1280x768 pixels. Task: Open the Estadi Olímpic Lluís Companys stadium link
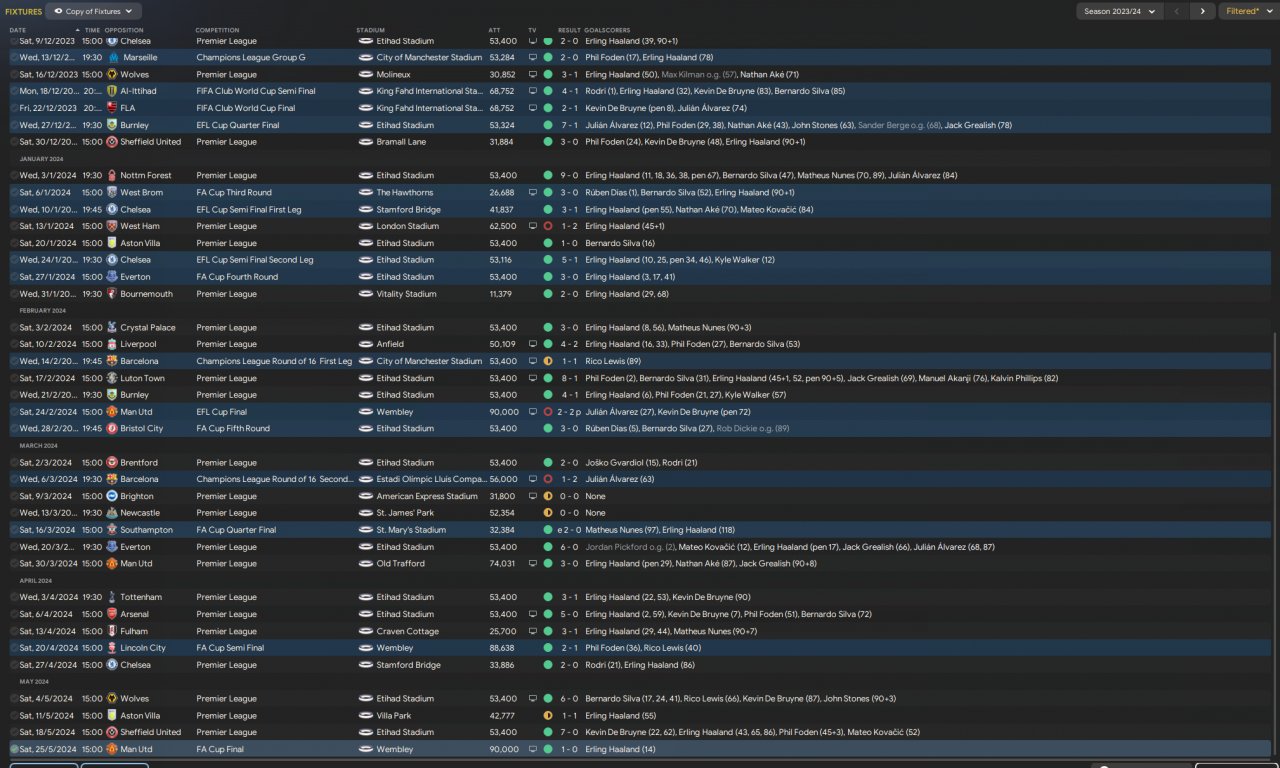click(x=431, y=479)
